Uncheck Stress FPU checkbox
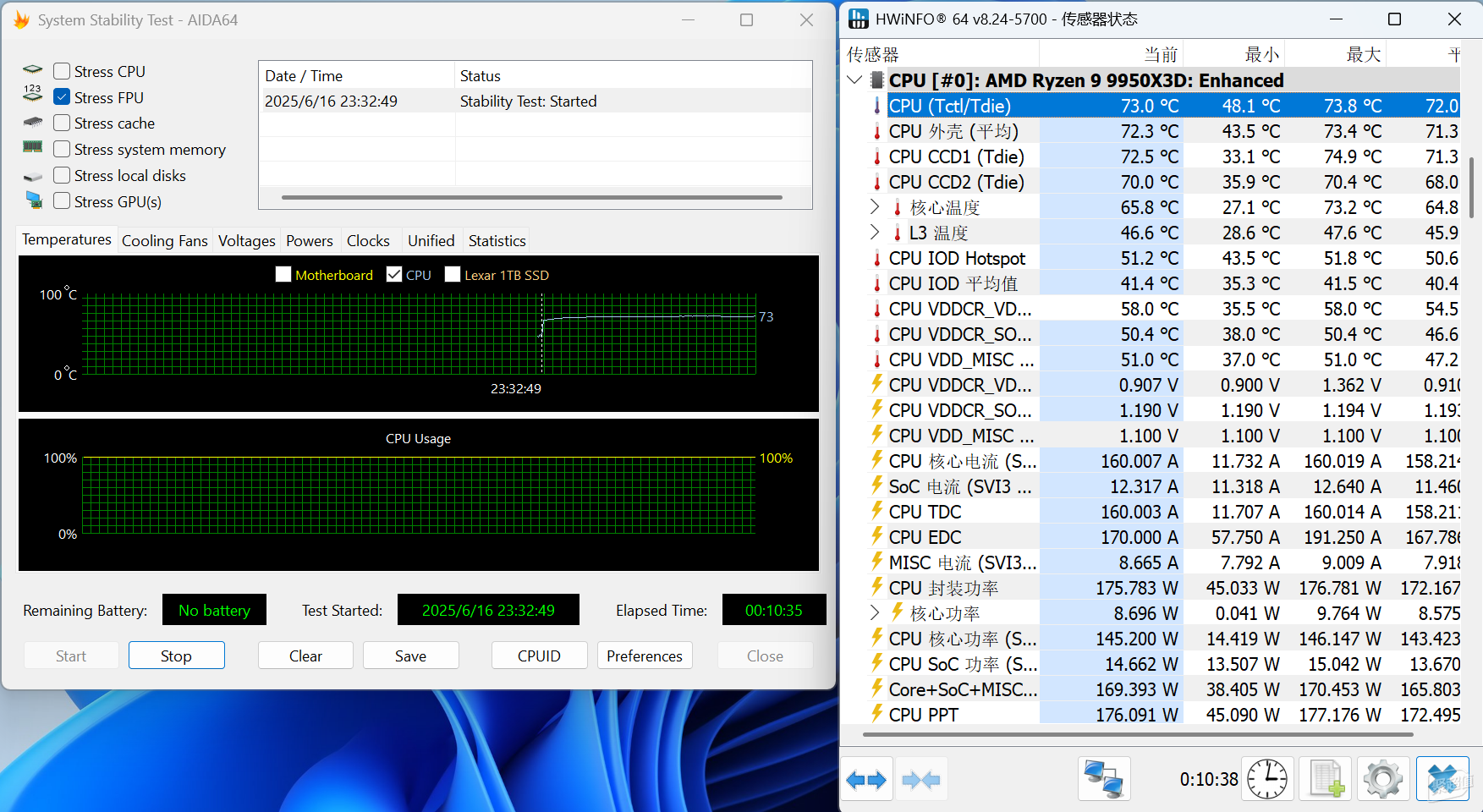The width and height of the screenshot is (1483, 812). pyautogui.click(x=62, y=97)
